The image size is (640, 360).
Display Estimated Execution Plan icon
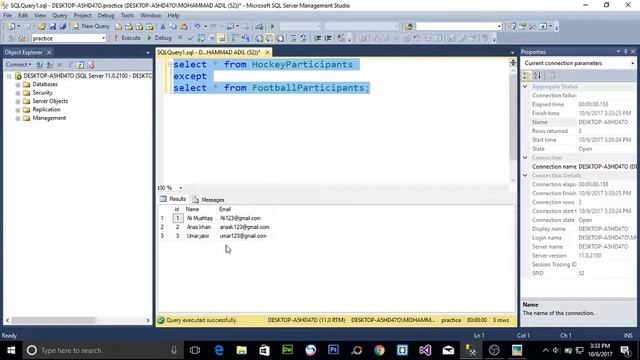coord(201,38)
